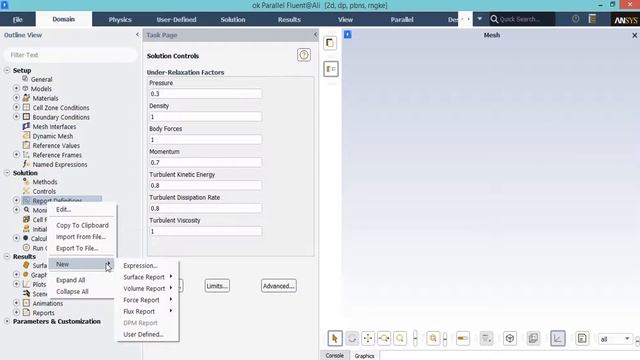Open the view orientation cube icon

tap(510, 338)
